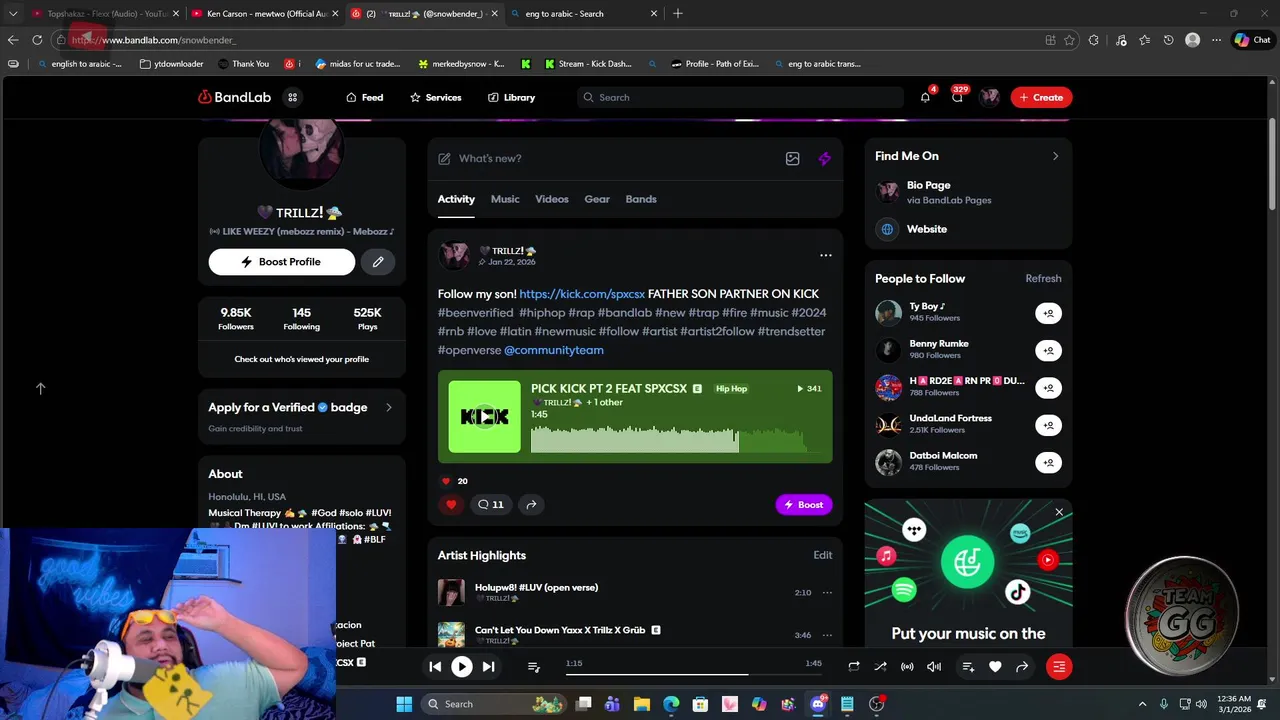Screen dimensions: 1280x720
Task: Play the current track in bottom player
Action: (x=461, y=667)
